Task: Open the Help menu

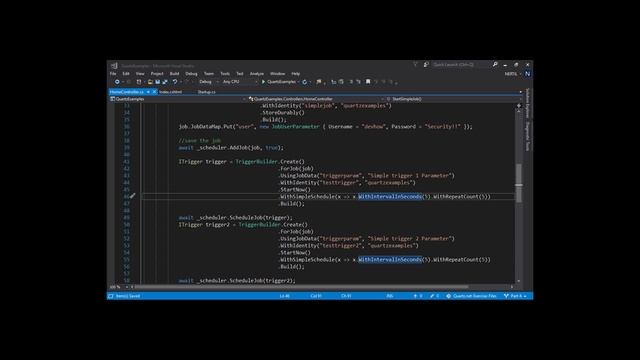Action: pos(296,74)
